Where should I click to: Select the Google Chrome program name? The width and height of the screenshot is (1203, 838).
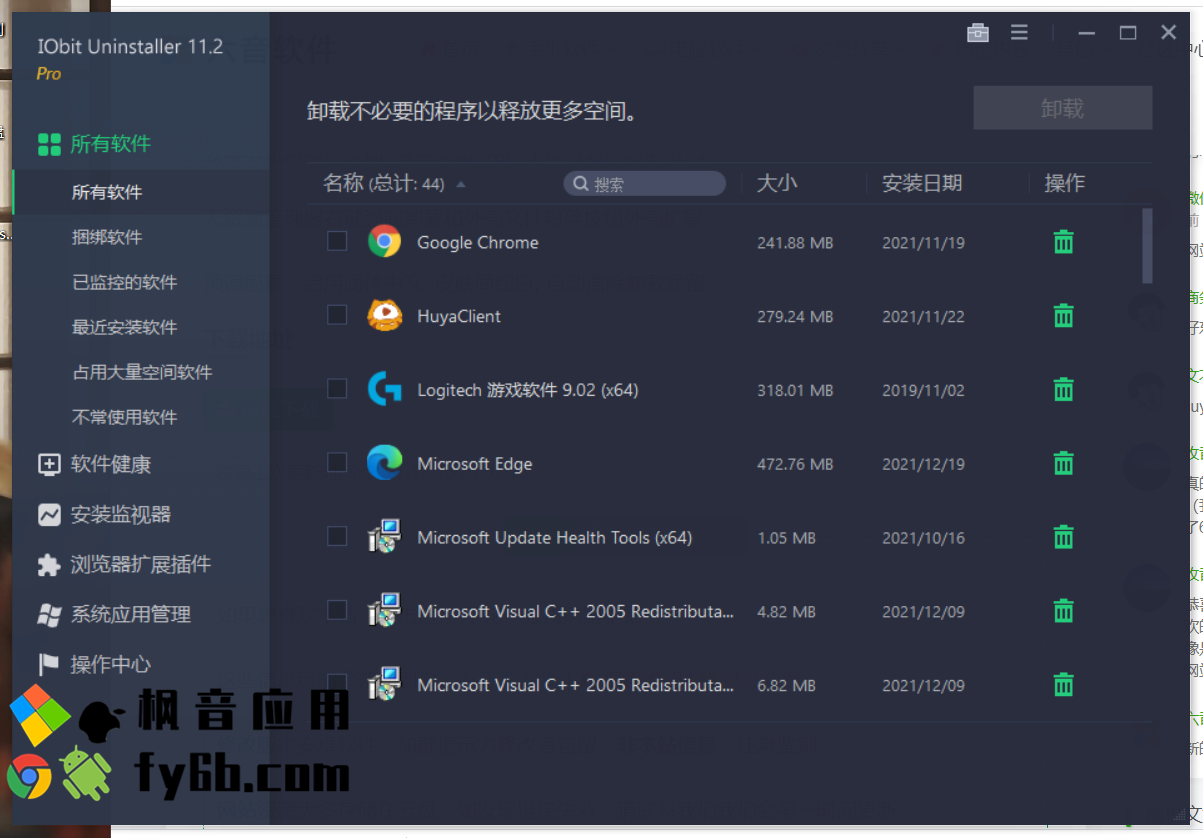[x=478, y=242]
